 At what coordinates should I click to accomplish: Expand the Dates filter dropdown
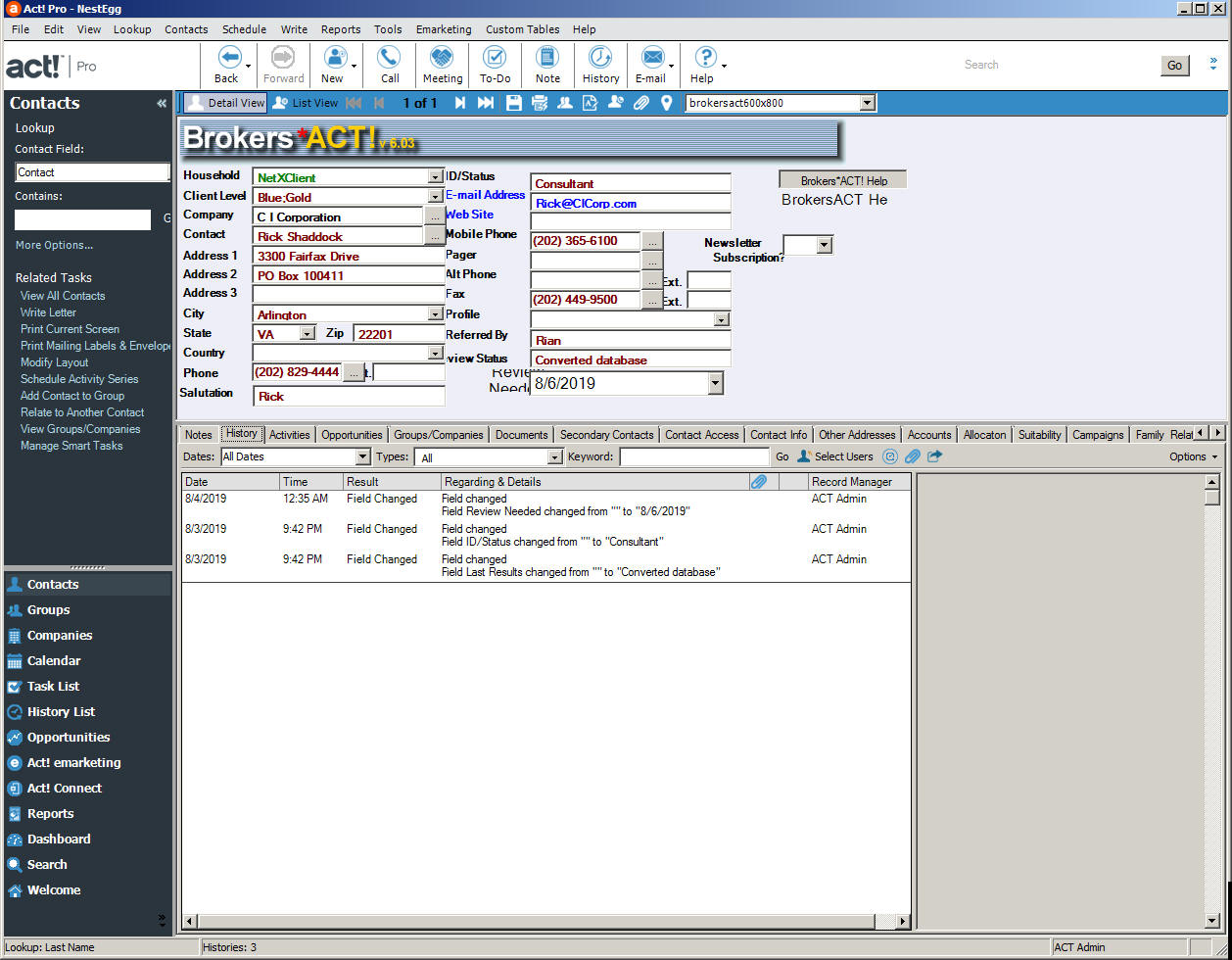click(x=363, y=457)
